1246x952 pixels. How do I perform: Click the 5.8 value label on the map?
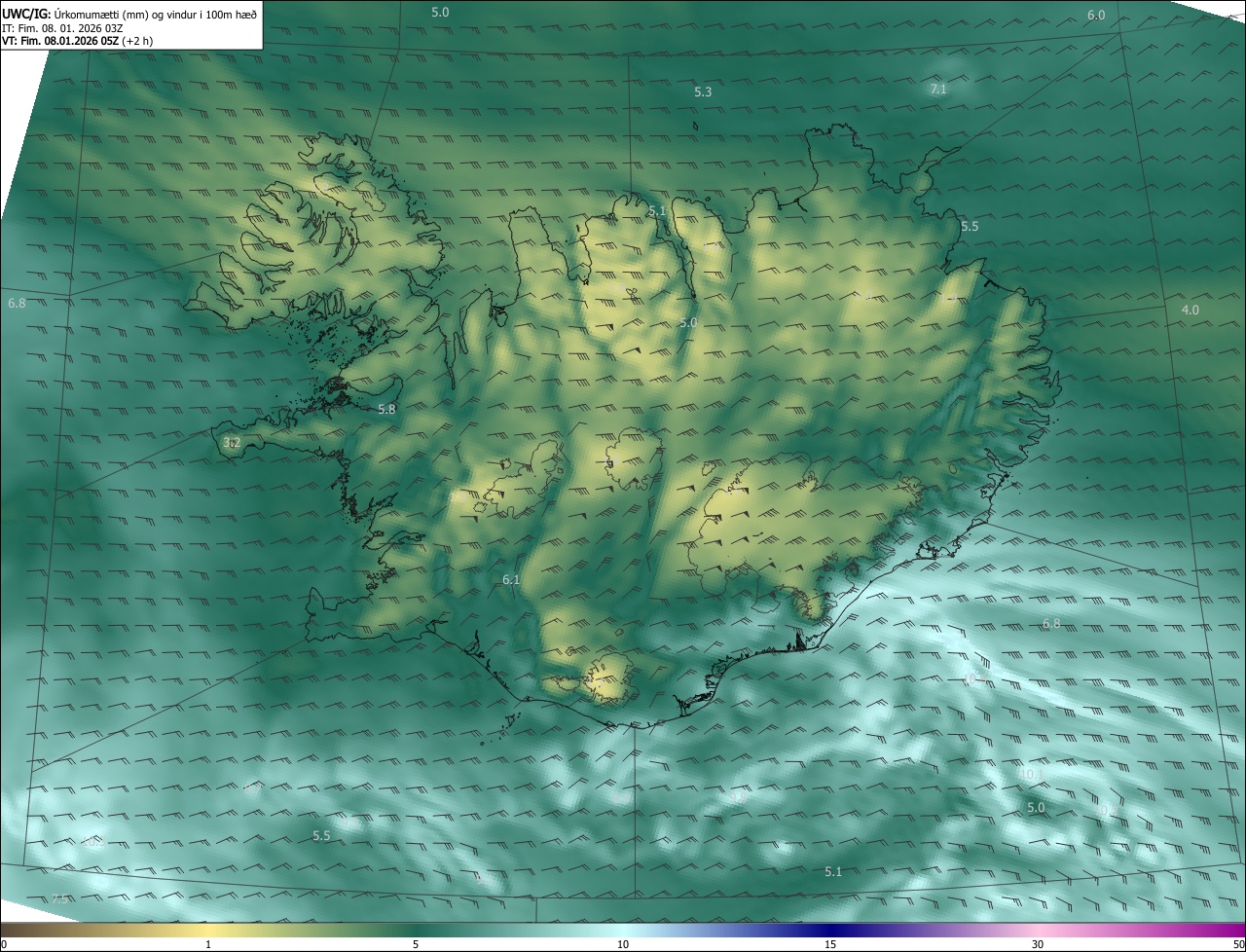(386, 409)
